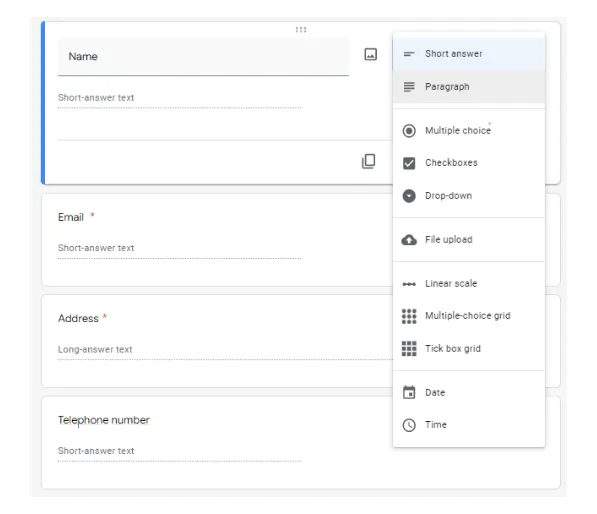597x514 pixels.
Task: Click the Multiple-choice grid dots icon
Action: pos(409,316)
